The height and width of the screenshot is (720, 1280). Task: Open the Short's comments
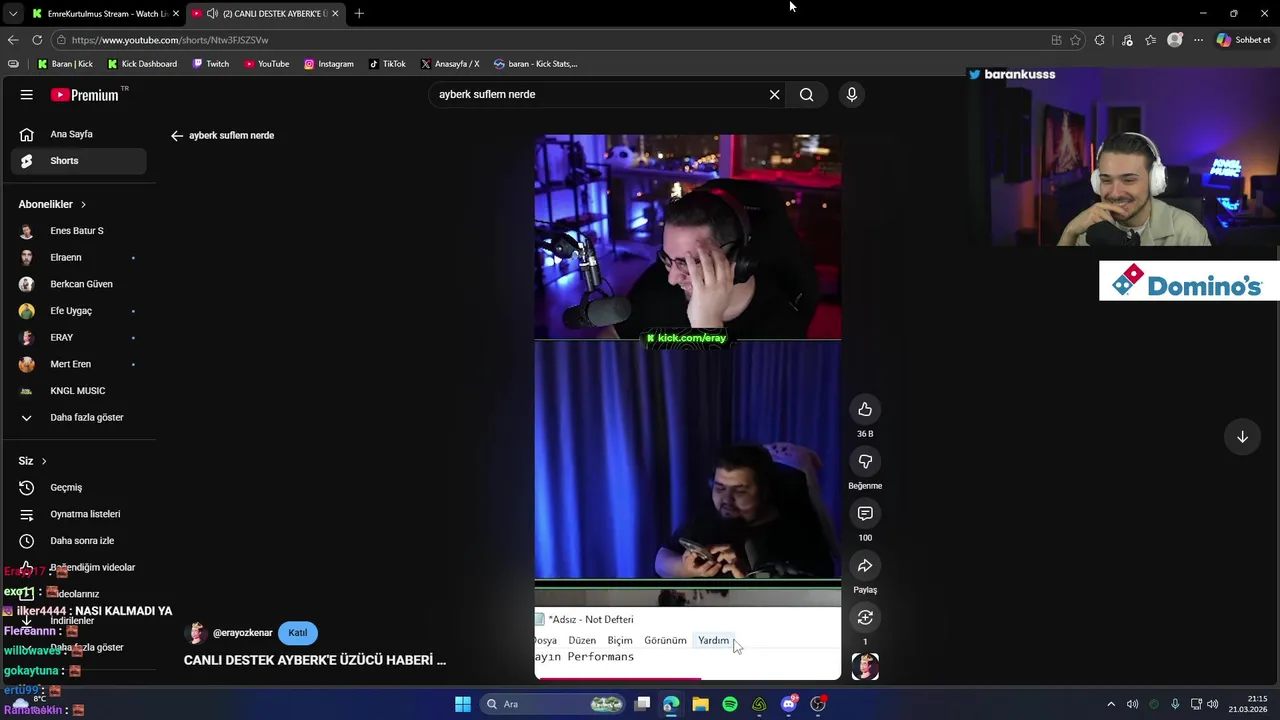pos(865,513)
